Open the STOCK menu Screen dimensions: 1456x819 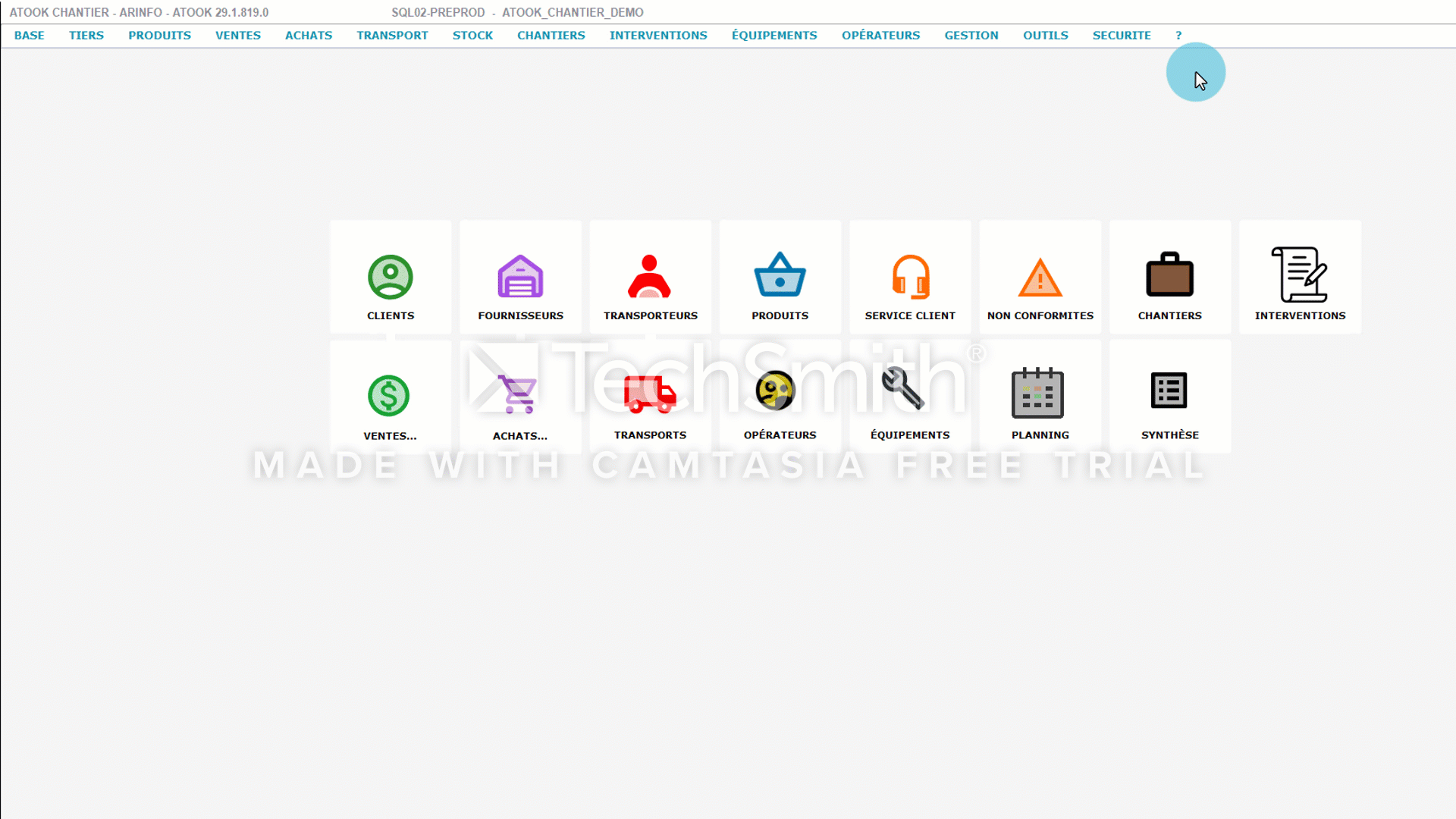[472, 36]
